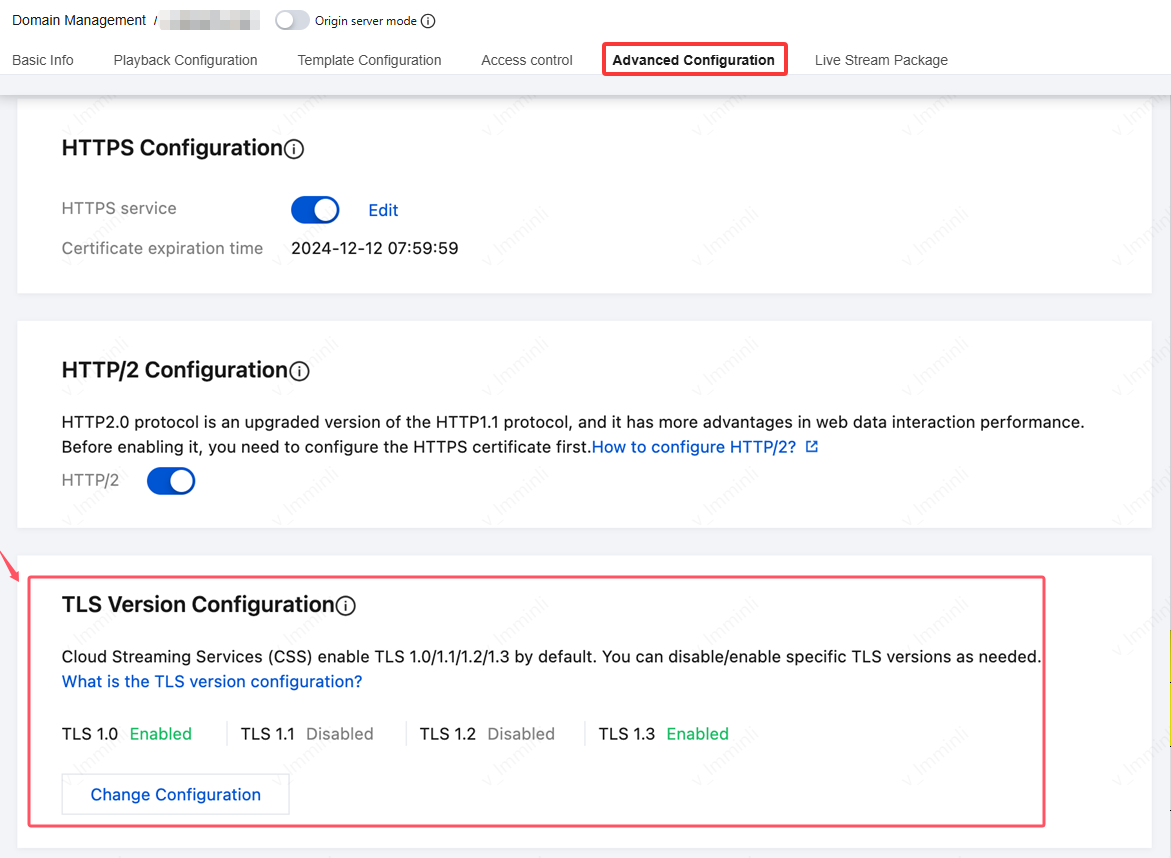
Task: Turn off the HTTP/2 switch
Action: click(171, 482)
